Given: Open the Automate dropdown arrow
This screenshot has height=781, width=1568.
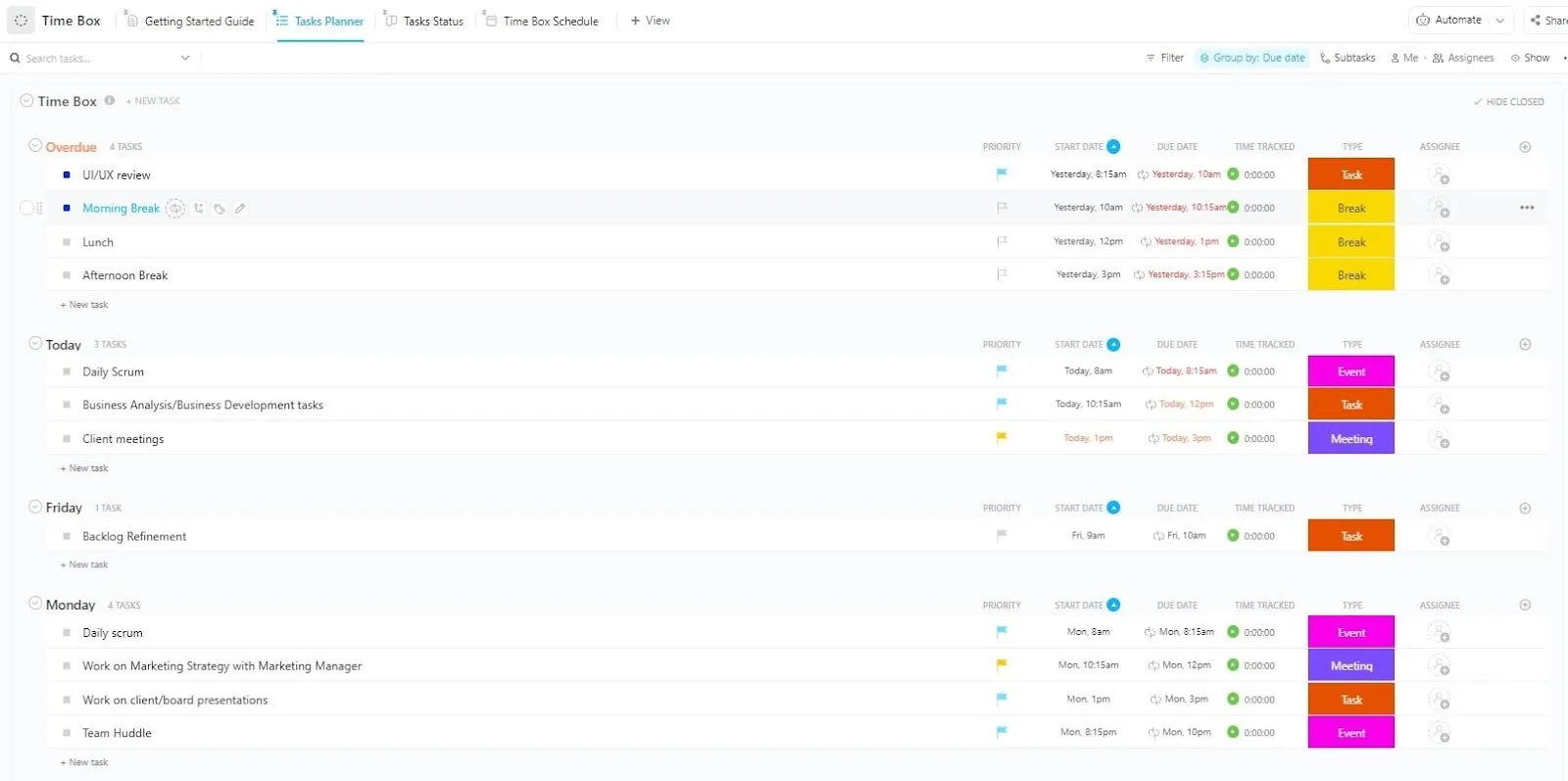Looking at the screenshot, I should click(1499, 21).
